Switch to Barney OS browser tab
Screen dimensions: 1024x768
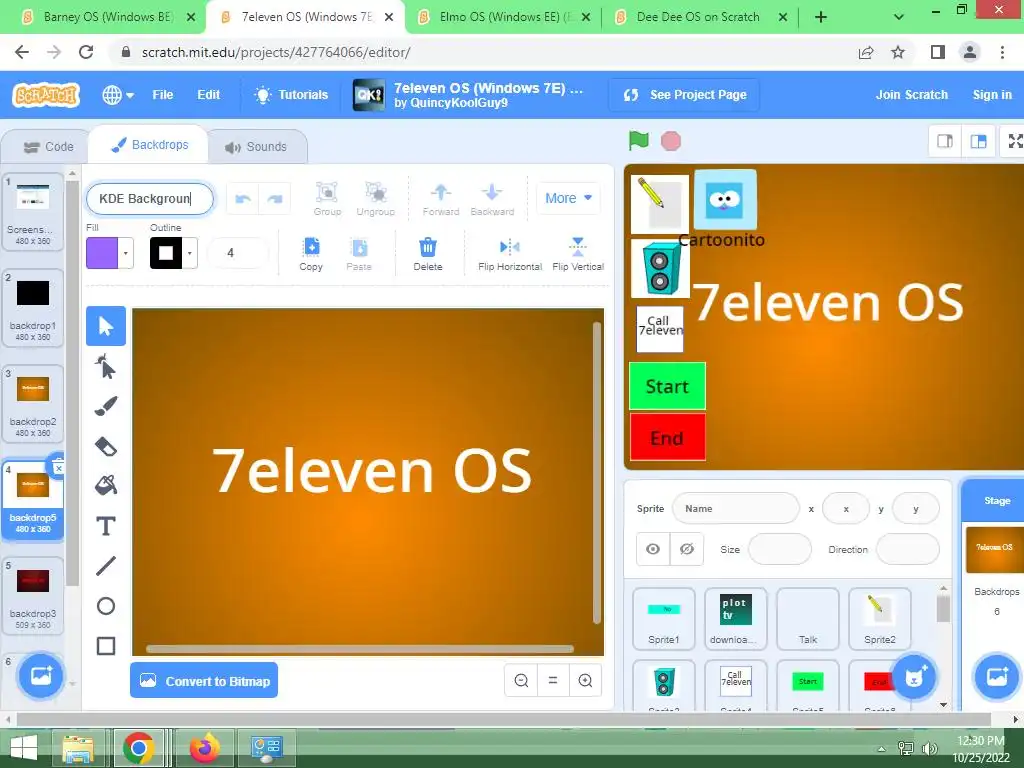108,17
